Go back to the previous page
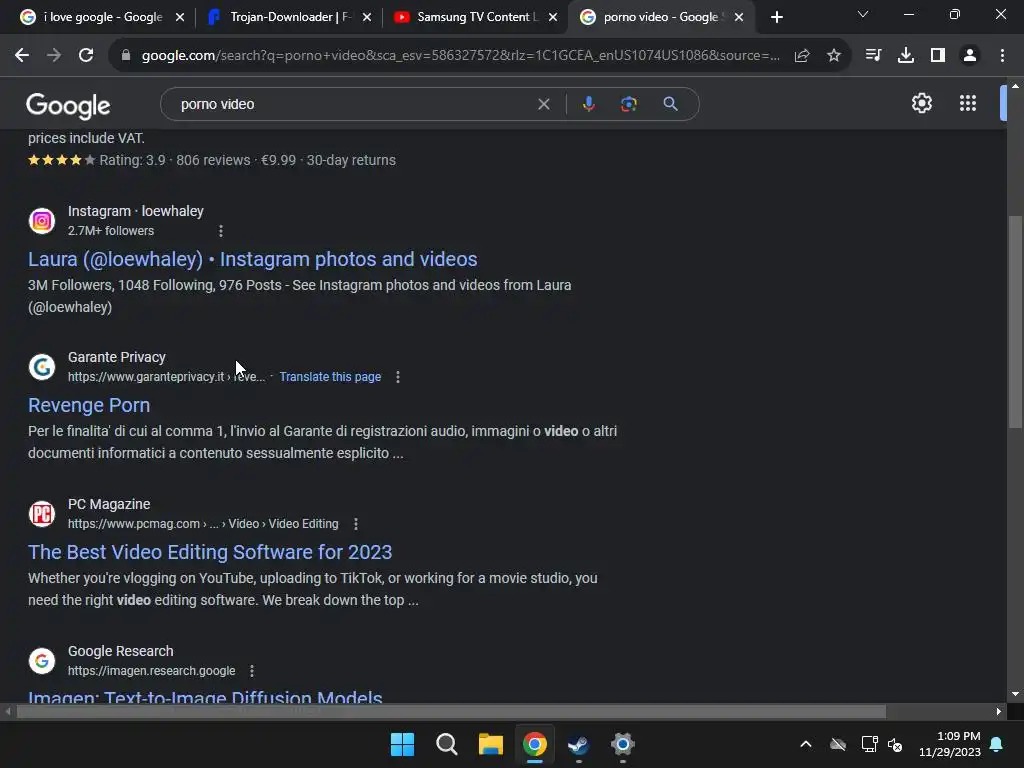 pyautogui.click(x=22, y=56)
